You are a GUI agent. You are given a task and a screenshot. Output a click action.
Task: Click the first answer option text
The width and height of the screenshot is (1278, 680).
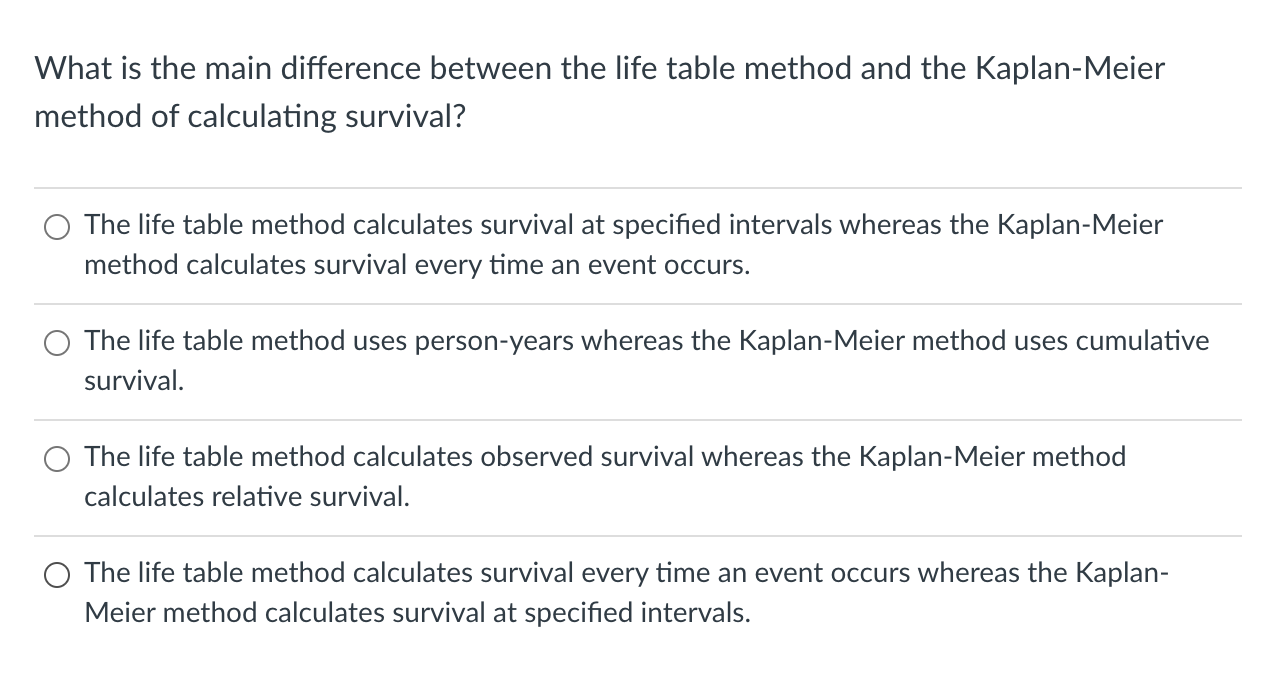pyautogui.click(x=622, y=245)
